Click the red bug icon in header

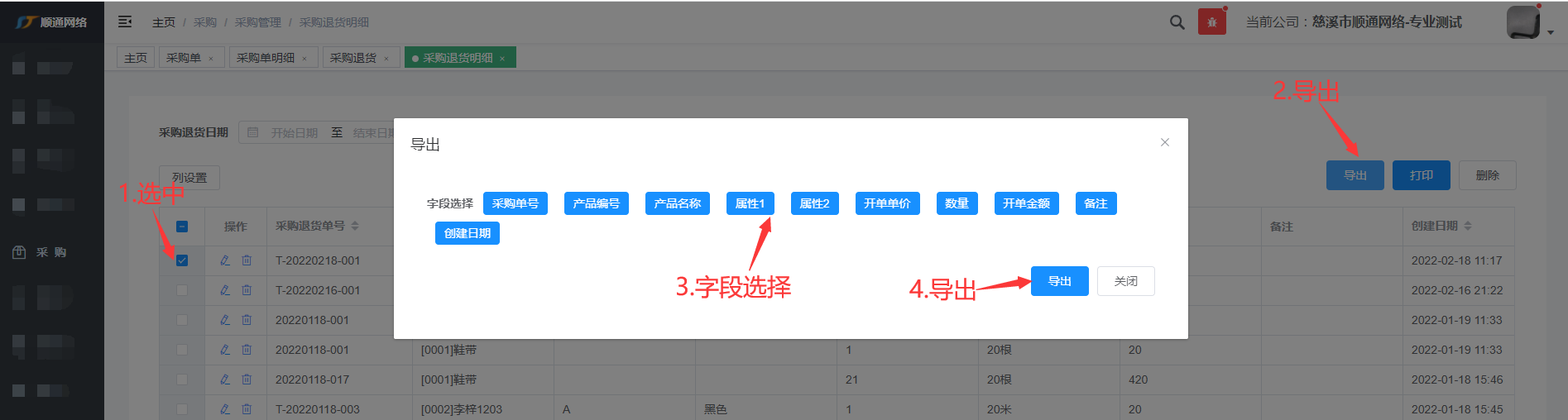click(x=1211, y=22)
